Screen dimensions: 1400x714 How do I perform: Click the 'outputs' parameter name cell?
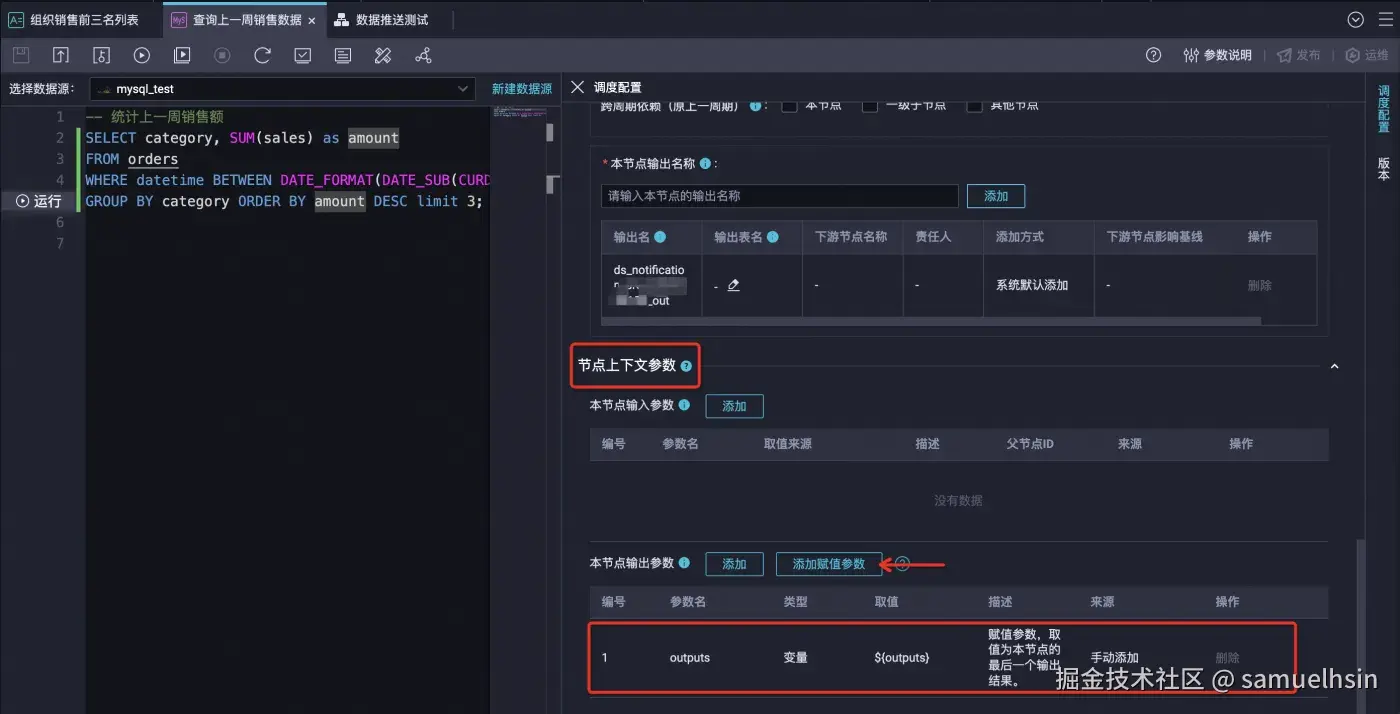[690, 658]
